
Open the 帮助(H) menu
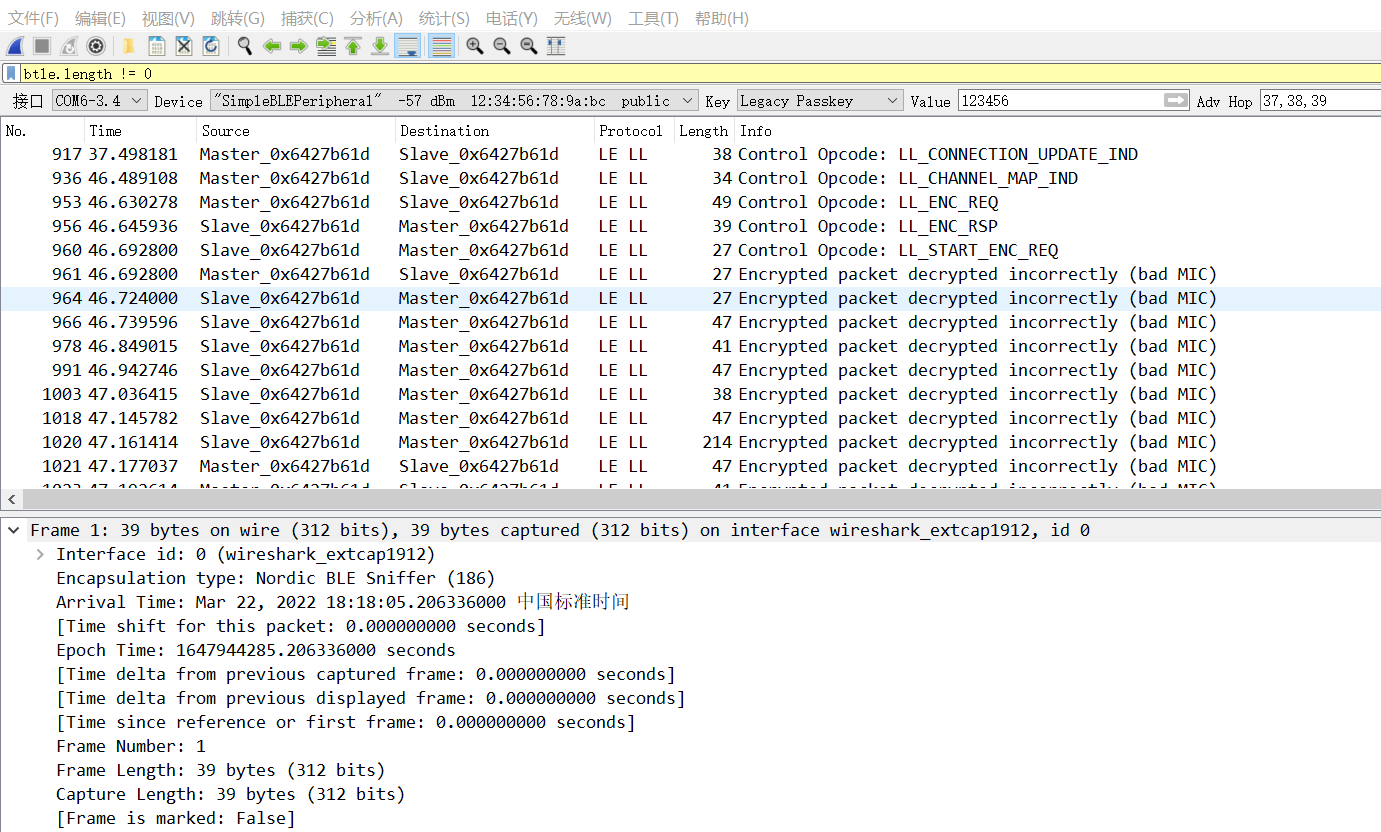(x=722, y=18)
